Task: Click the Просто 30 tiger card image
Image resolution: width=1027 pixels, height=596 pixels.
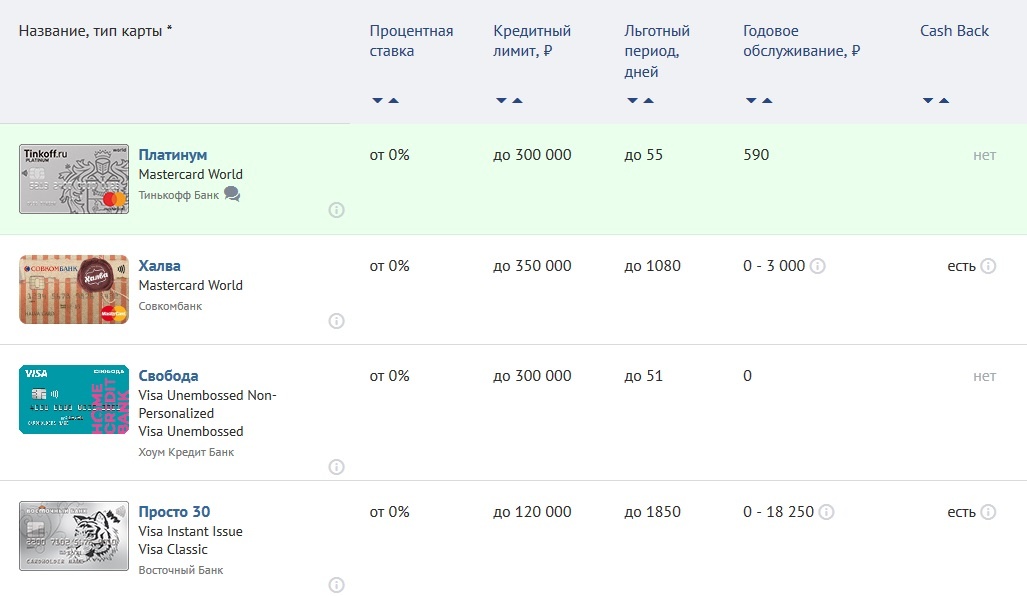Action: point(74,536)
